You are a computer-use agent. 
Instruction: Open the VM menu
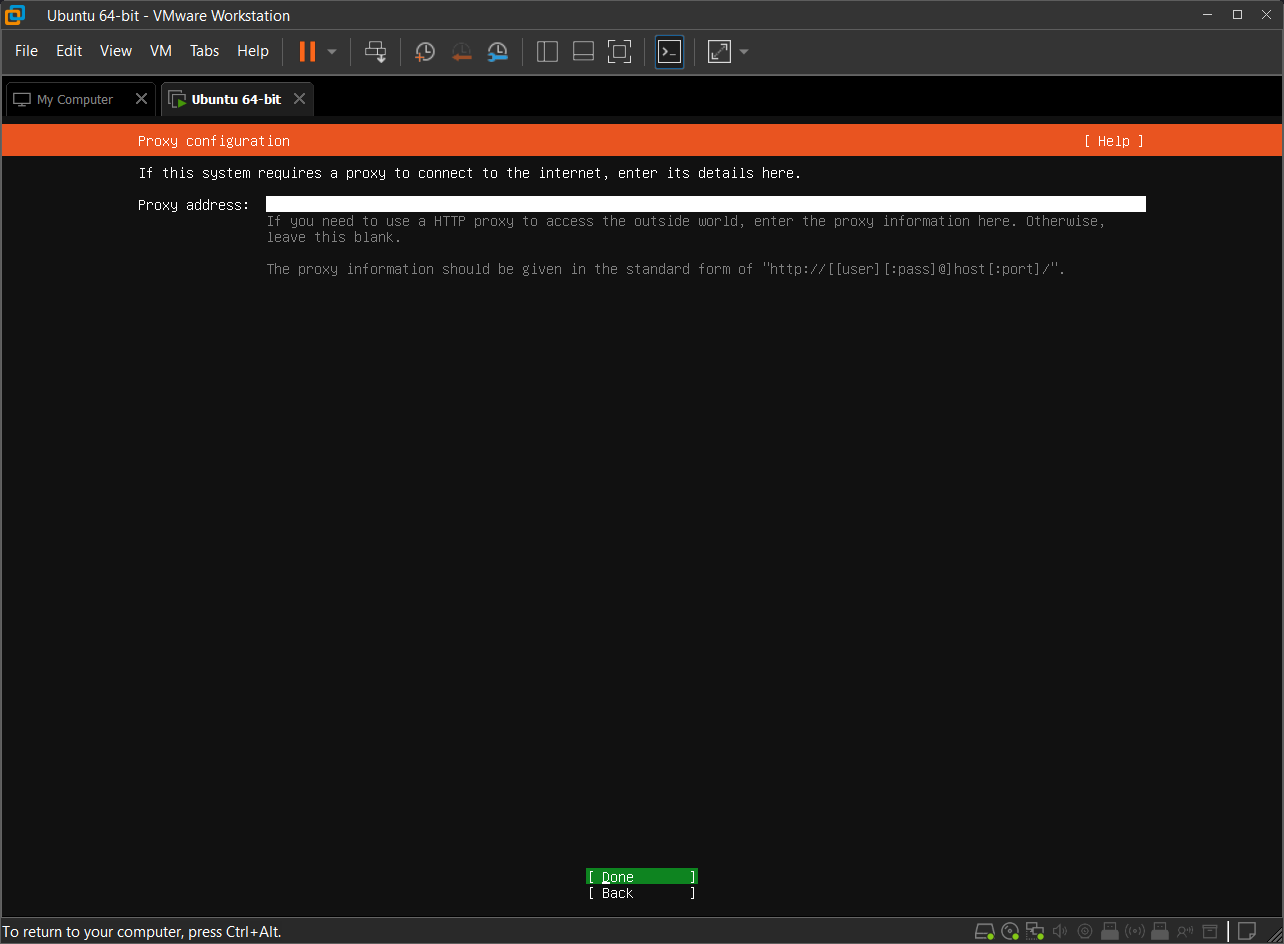(x=161, y=51)
